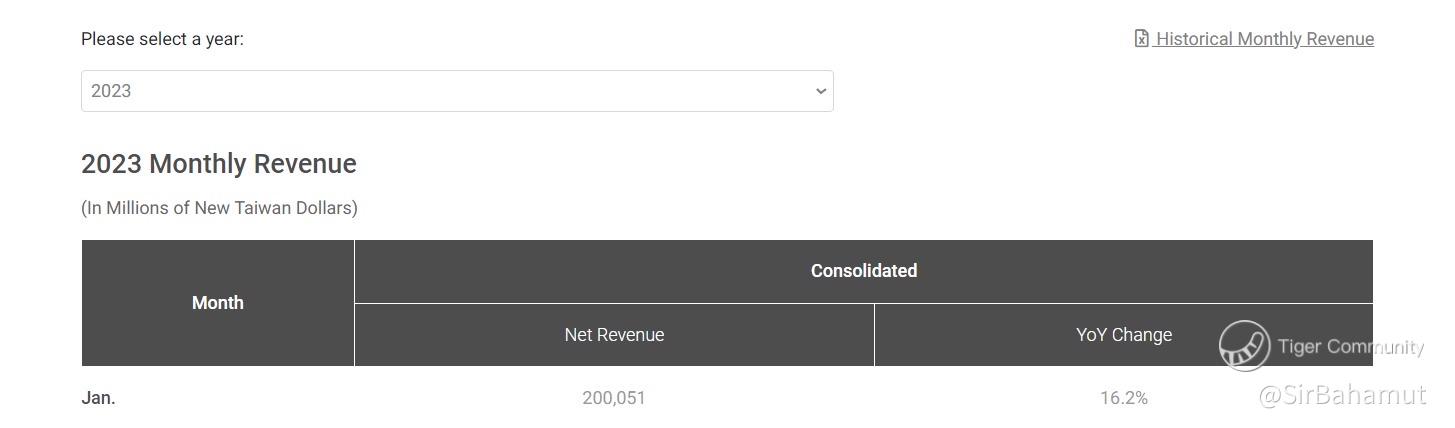Click the Excel file icon beside Historical Monthly Revenue

[1141, 39]
